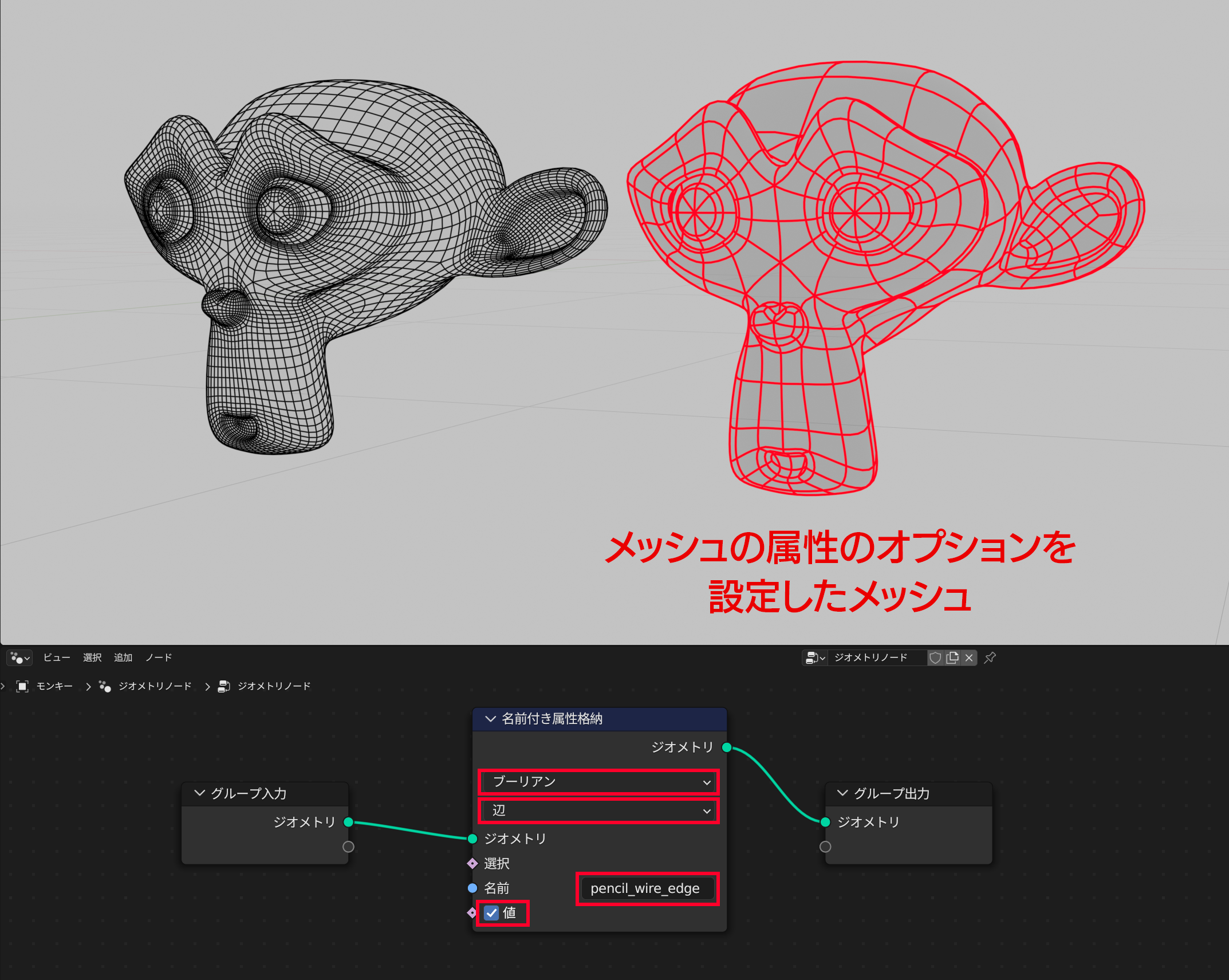Click the empty socket on グループ出力 node

coord(825,847)
